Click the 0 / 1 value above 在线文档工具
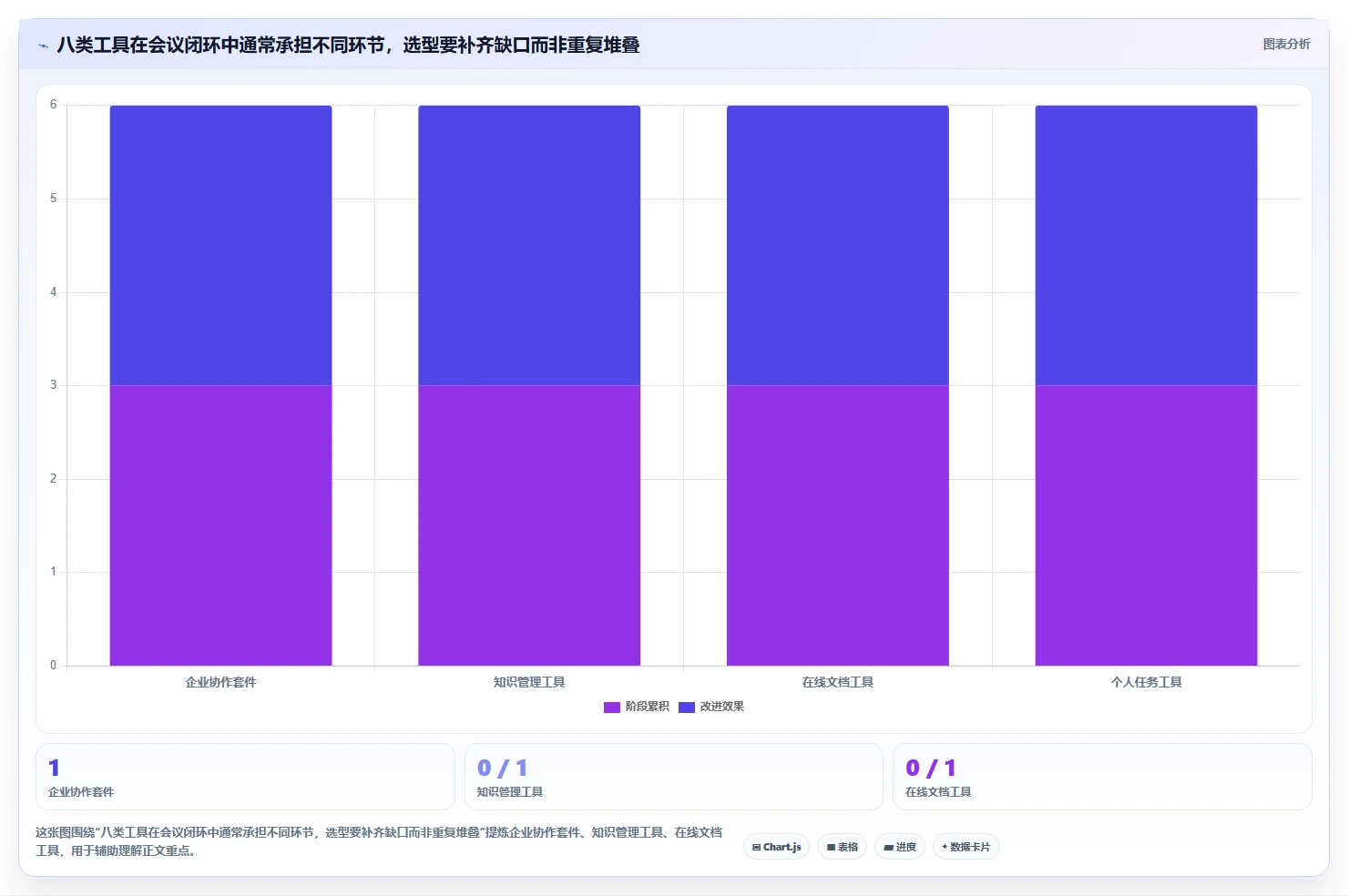 [931, 769]
